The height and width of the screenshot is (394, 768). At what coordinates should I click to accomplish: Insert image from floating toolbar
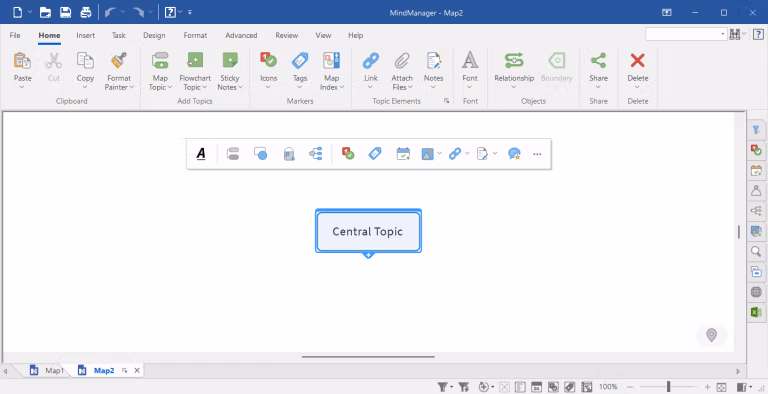[428, 154]
